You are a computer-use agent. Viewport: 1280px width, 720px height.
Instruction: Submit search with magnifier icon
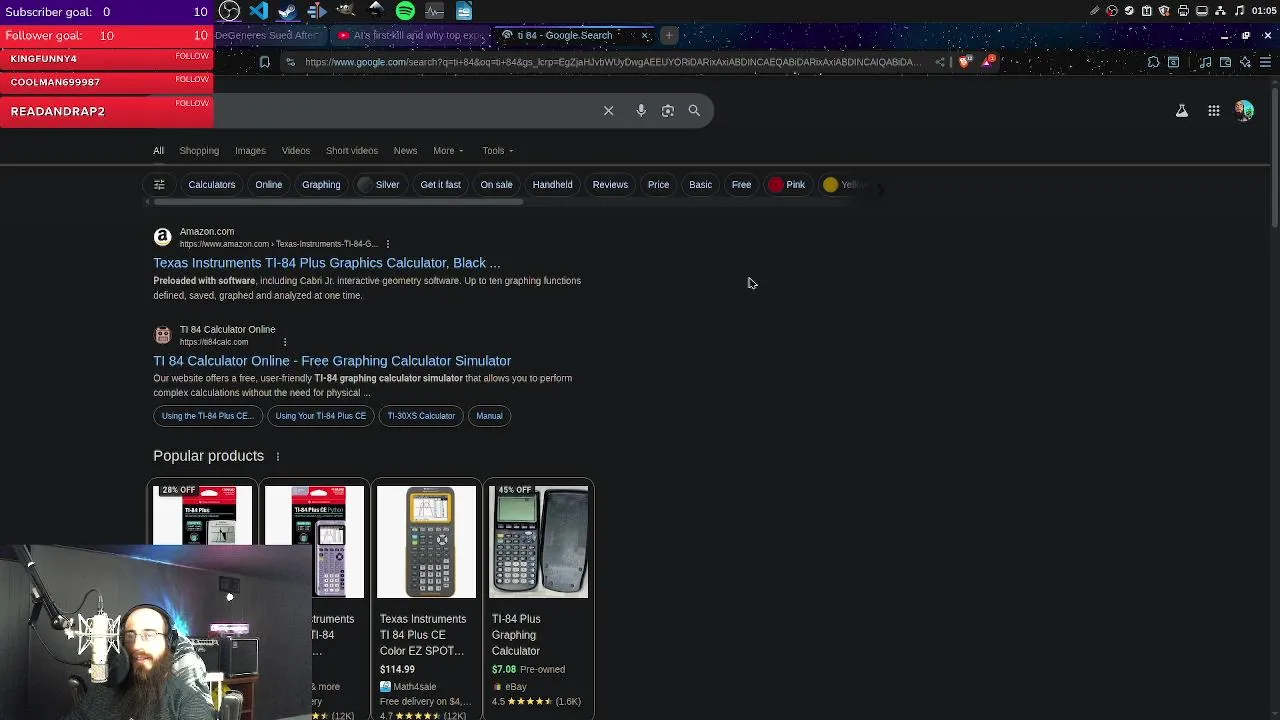[x=694, y=110]
